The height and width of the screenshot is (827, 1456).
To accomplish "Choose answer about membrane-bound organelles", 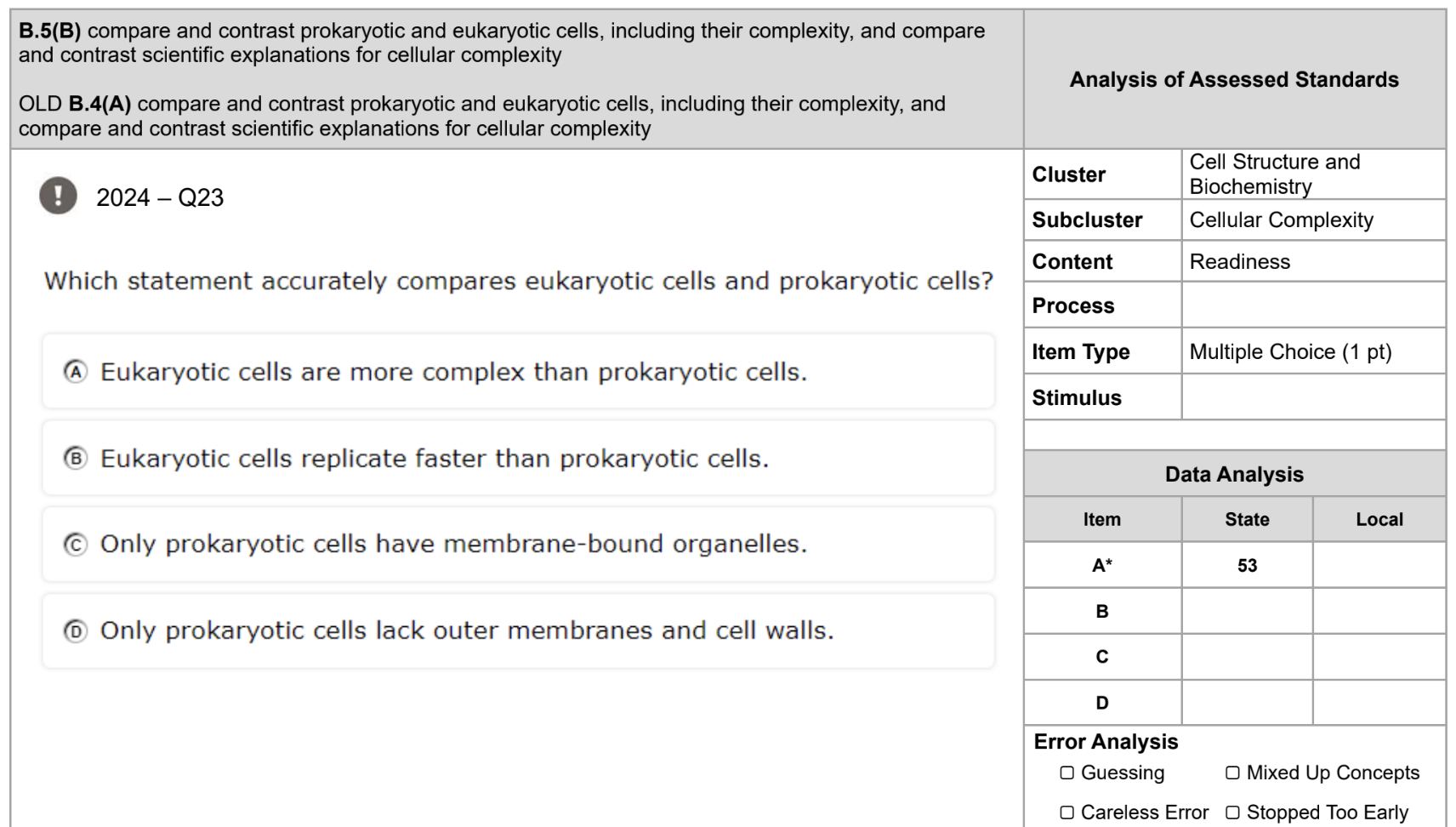I will click(x=518, y=545).
